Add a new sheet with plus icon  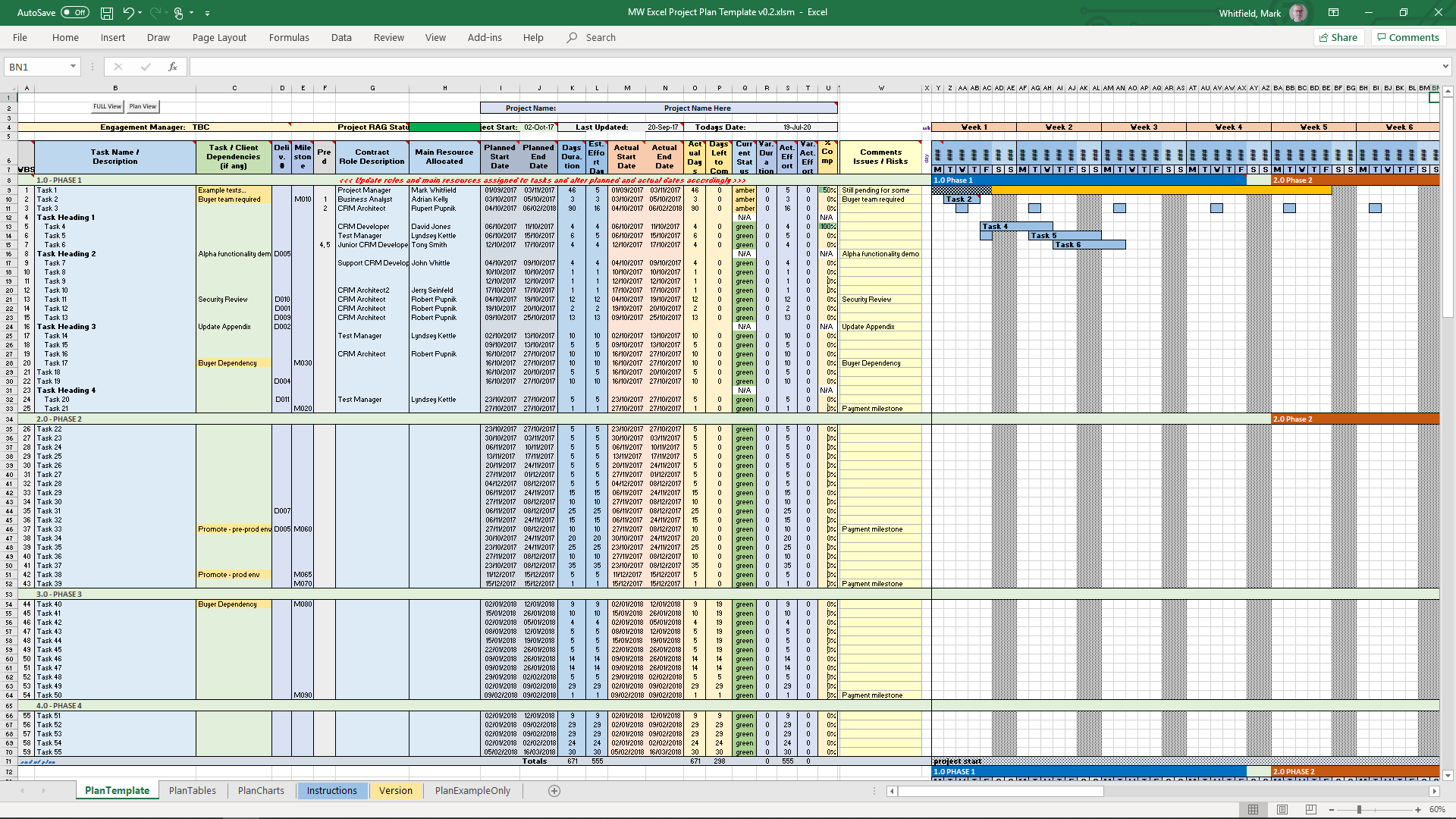tap(554, 791)
